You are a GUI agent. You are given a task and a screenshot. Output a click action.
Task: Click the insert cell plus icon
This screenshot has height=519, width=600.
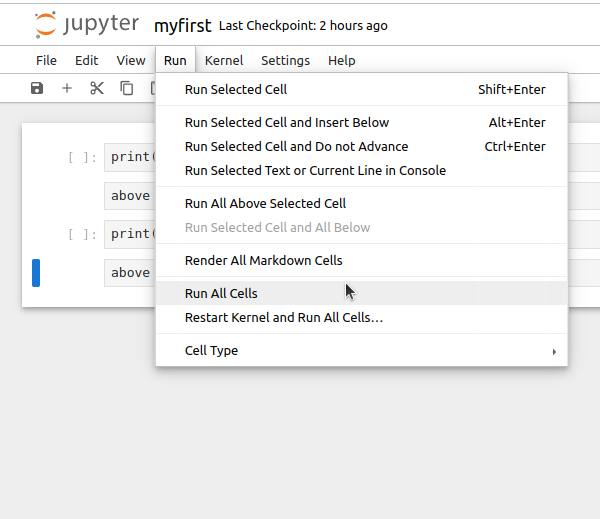[67, 88]
